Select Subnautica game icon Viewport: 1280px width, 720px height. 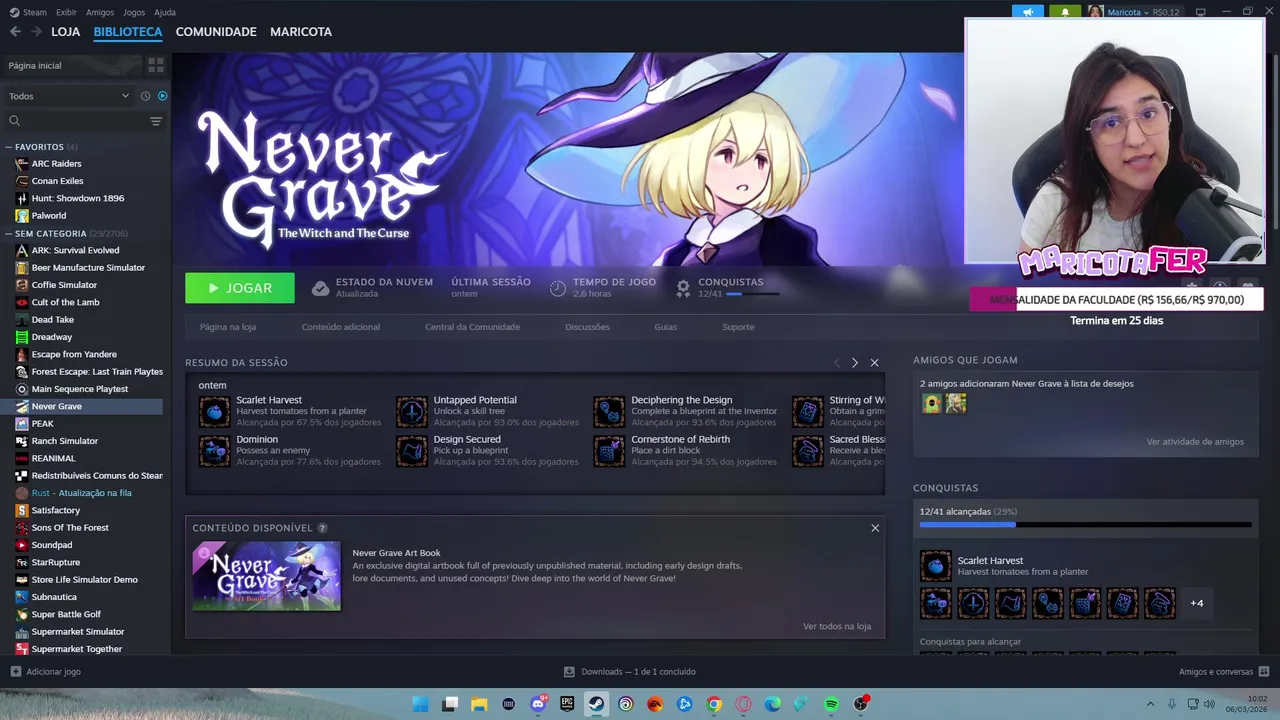coord(22,597)
